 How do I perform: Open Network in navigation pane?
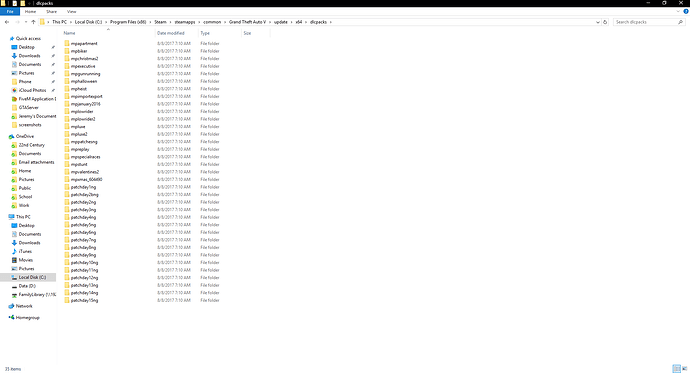tap(24, 306)
